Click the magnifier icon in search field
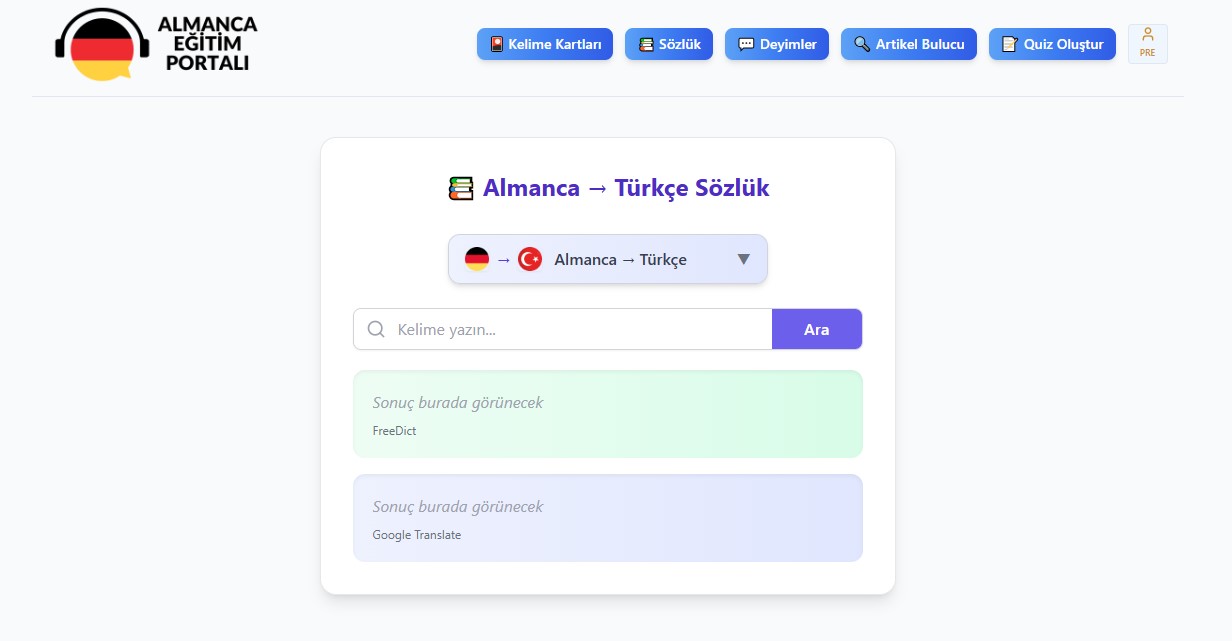This screenshot has height=641, width=1232. [x=376, y=329]
